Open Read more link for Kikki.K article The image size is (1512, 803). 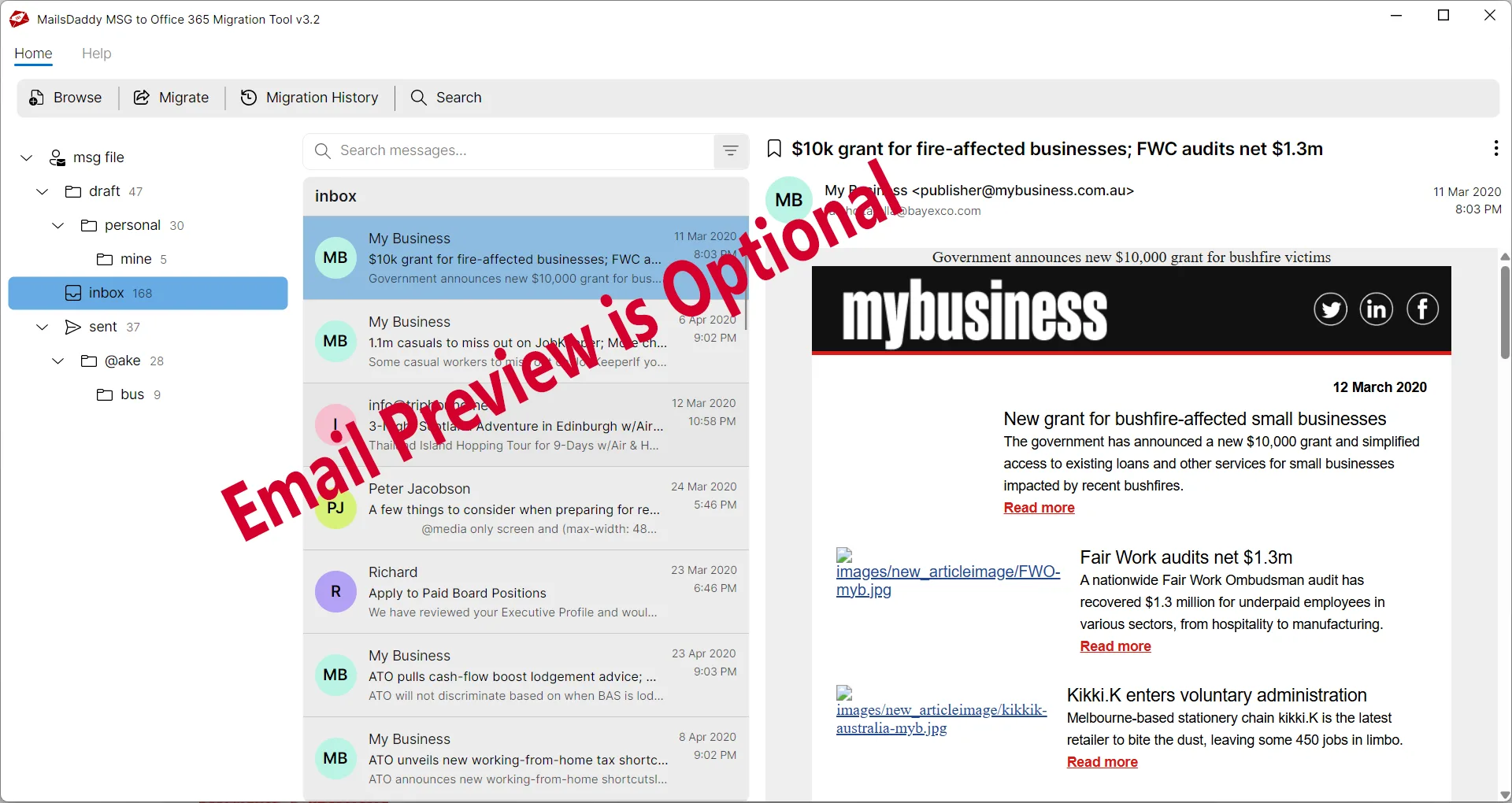(1102, 762)
